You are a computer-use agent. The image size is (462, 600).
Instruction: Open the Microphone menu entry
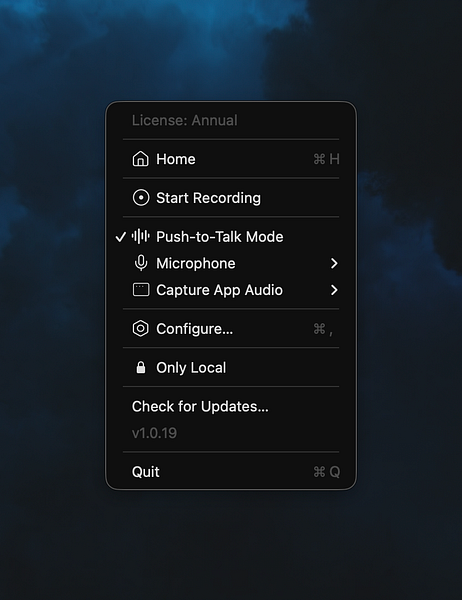pyautogui.click(x=231, y=263)
